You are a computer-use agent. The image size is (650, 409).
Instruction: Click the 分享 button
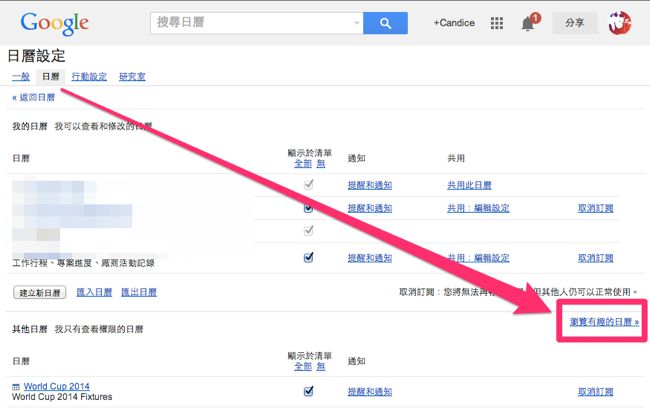pos(574,22)
